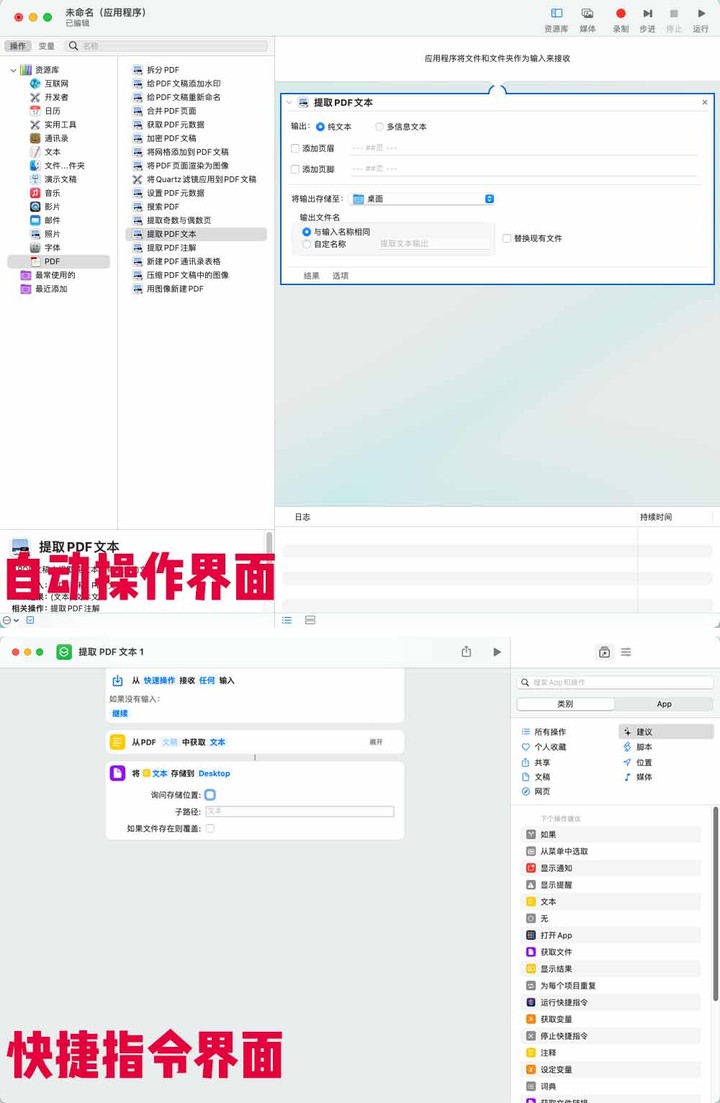Remove the 提取 PDF 文本 action with its X
The height and width of the screenshot is (1103, 720).
[x=705, y=103]
